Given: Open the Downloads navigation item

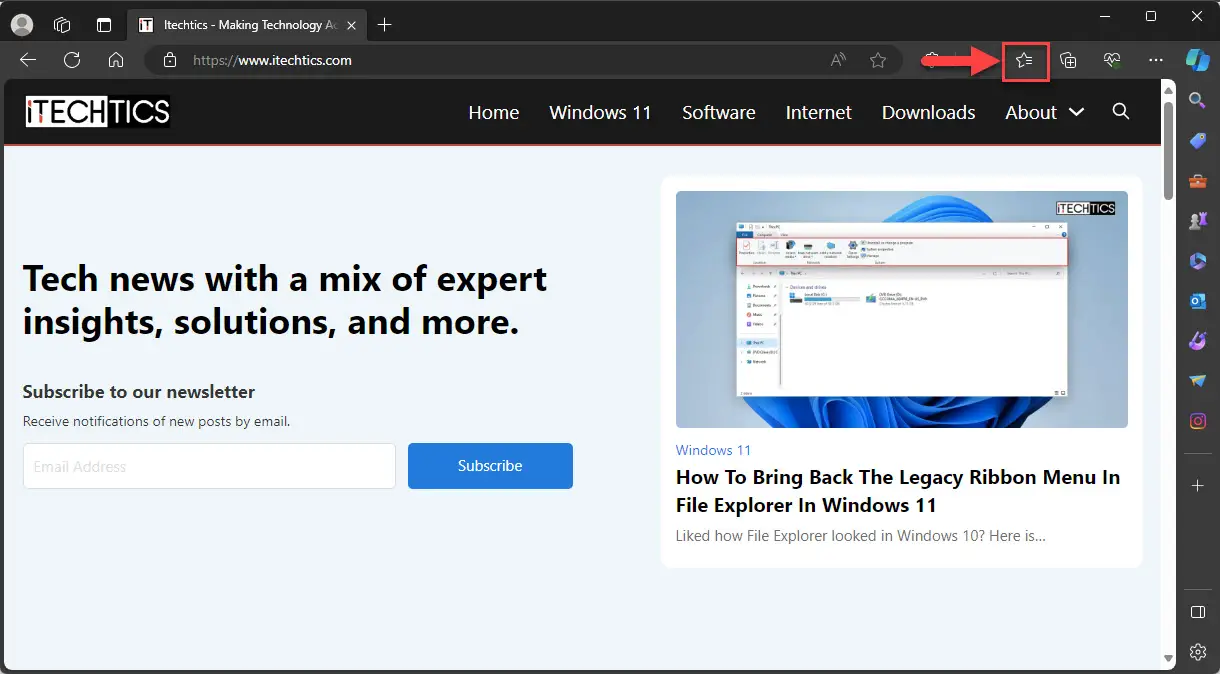Looking at the screenshot, I should click(x=929, y=112).
